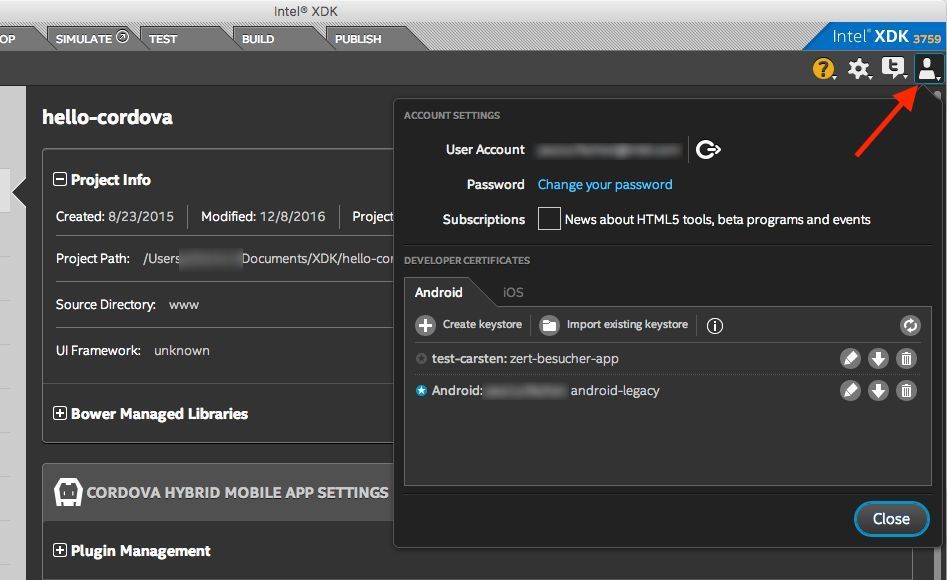Image resolution: width=947 pixels, height=580 pixels.
Task: Click the sign out icon beside User Account
Action: click(x=708, y=150)
